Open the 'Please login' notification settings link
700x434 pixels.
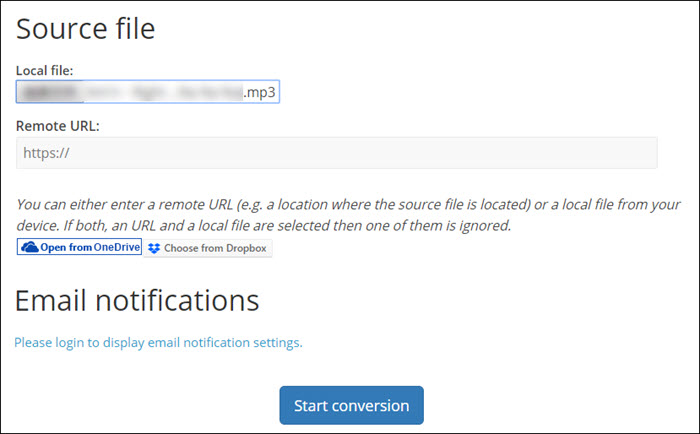pos(158,342)
